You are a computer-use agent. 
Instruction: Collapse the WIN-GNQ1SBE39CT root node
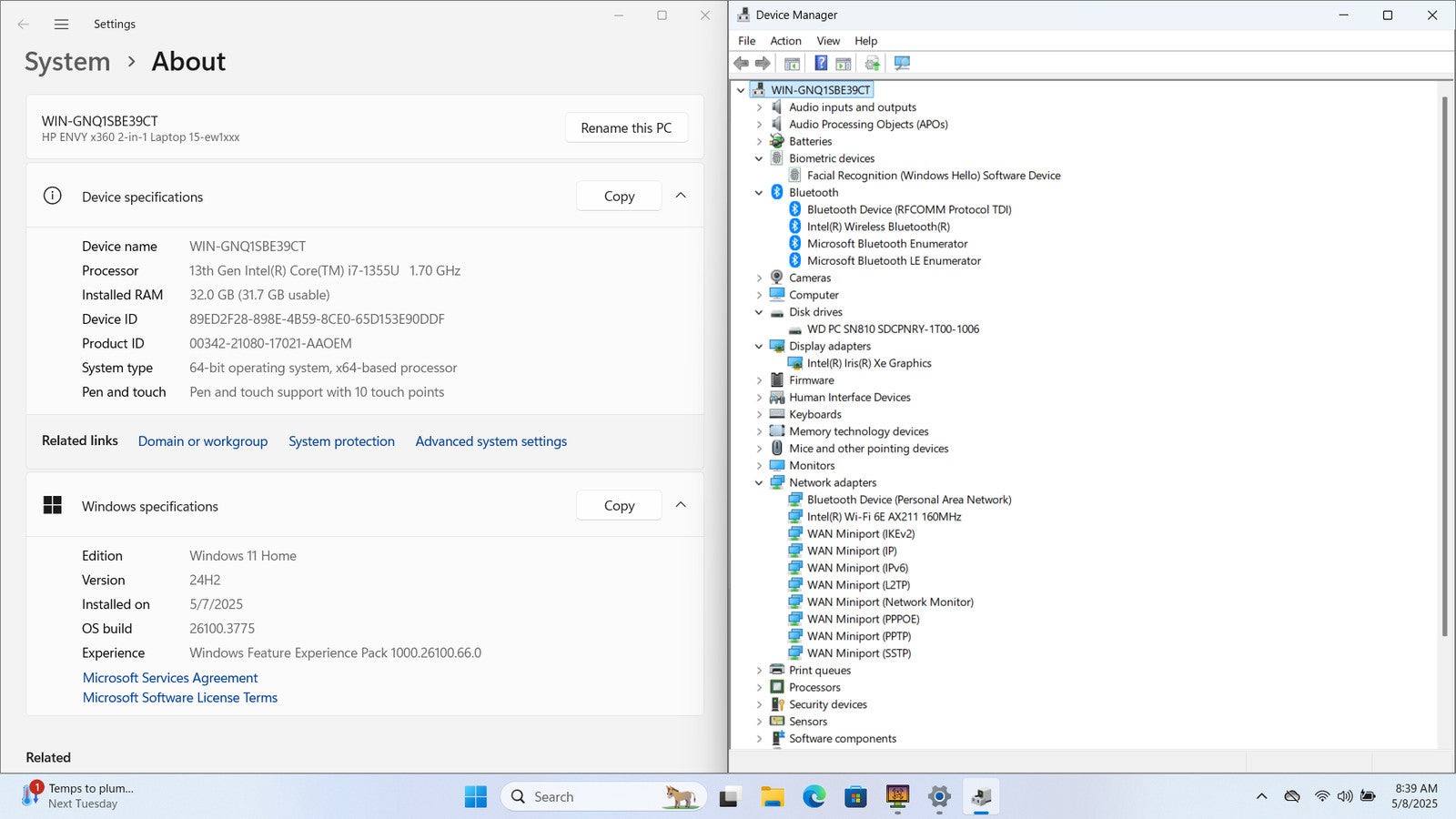click(741, 90)
